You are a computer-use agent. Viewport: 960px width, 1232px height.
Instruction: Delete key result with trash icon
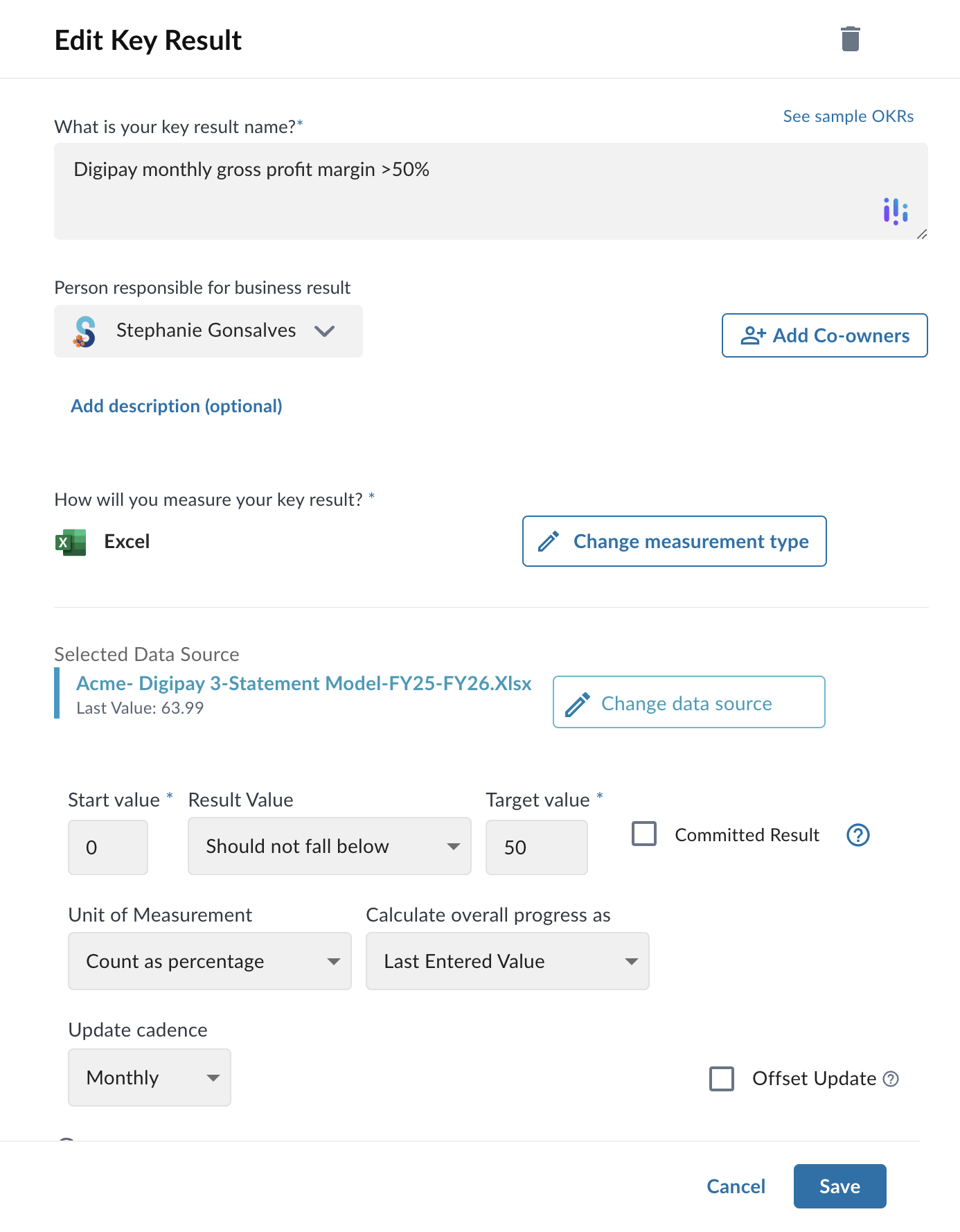pos(850,39)
